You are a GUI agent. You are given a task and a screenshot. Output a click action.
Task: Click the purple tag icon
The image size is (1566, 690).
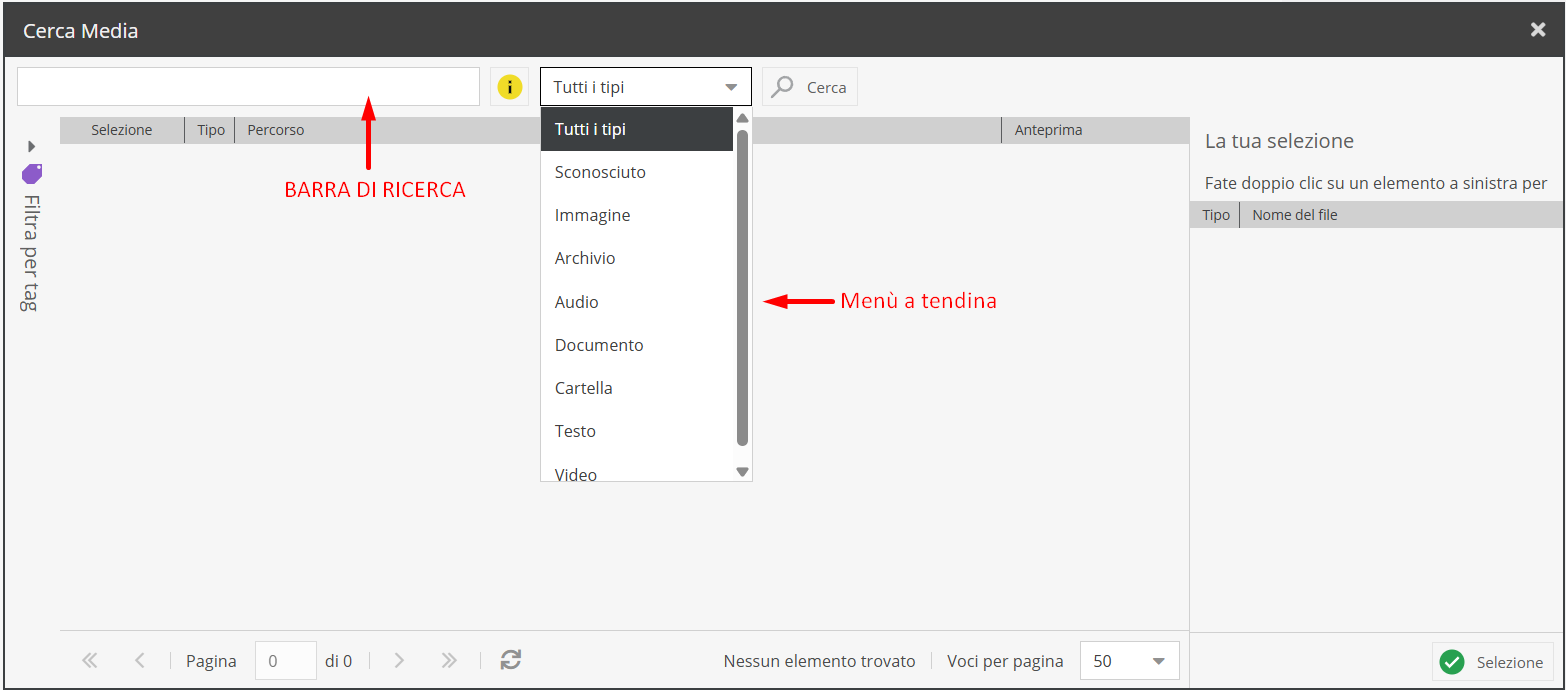[32, 174]
